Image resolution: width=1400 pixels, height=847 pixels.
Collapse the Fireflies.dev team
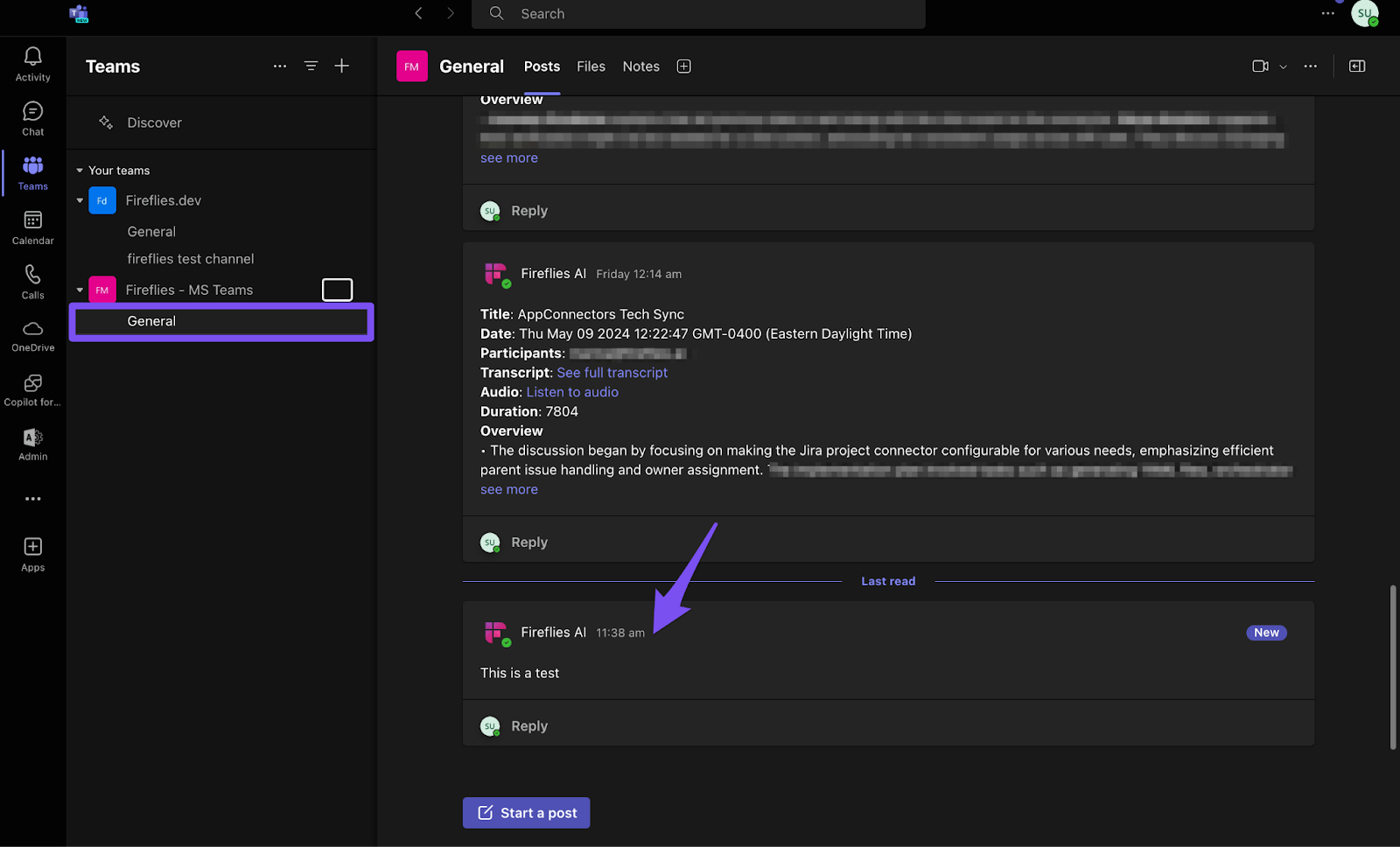point(79,200)
